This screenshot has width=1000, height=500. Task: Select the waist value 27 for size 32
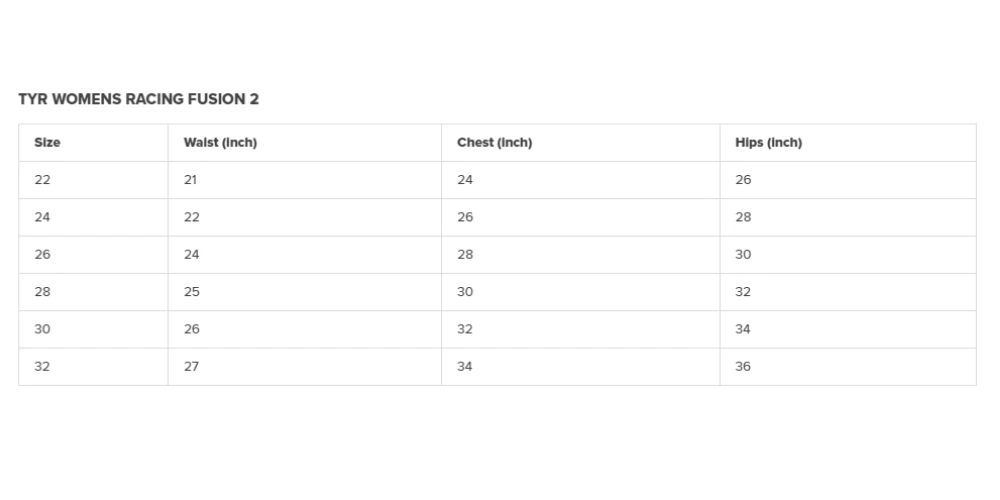(191, 367)
